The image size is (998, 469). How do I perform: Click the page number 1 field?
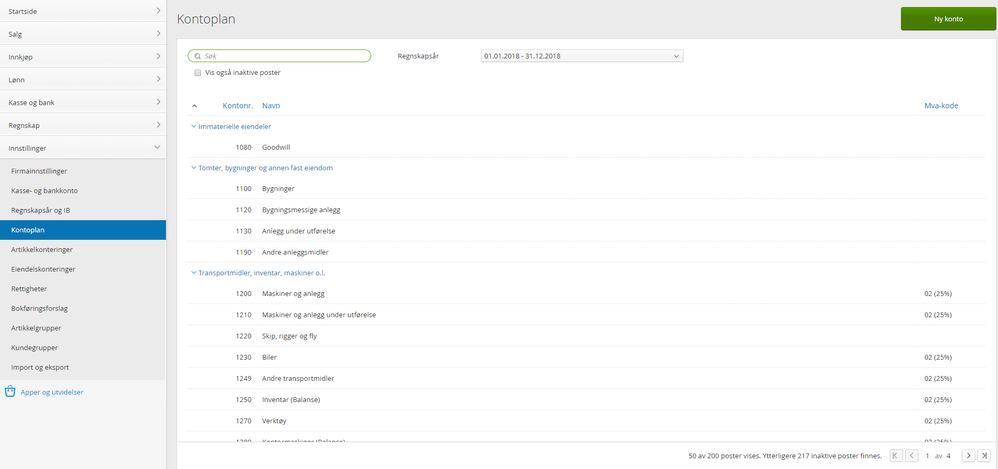[928, 456]
